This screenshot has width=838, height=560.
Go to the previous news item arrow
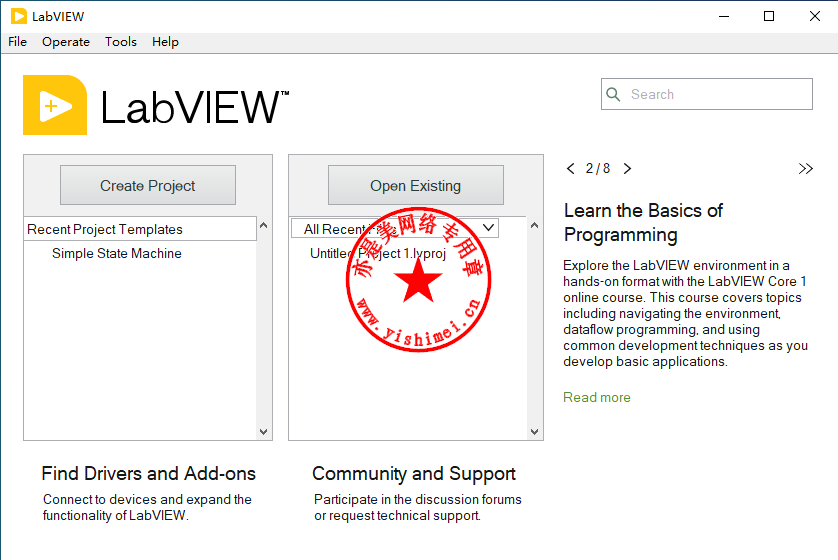coord(570,169)
